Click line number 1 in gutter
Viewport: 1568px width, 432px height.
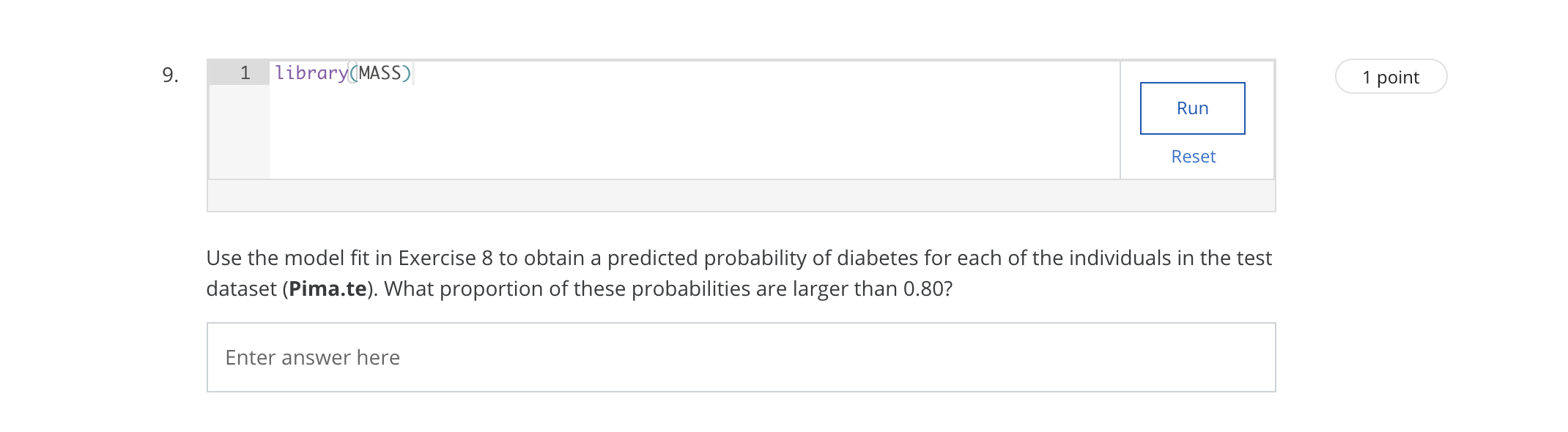(245, 73)
